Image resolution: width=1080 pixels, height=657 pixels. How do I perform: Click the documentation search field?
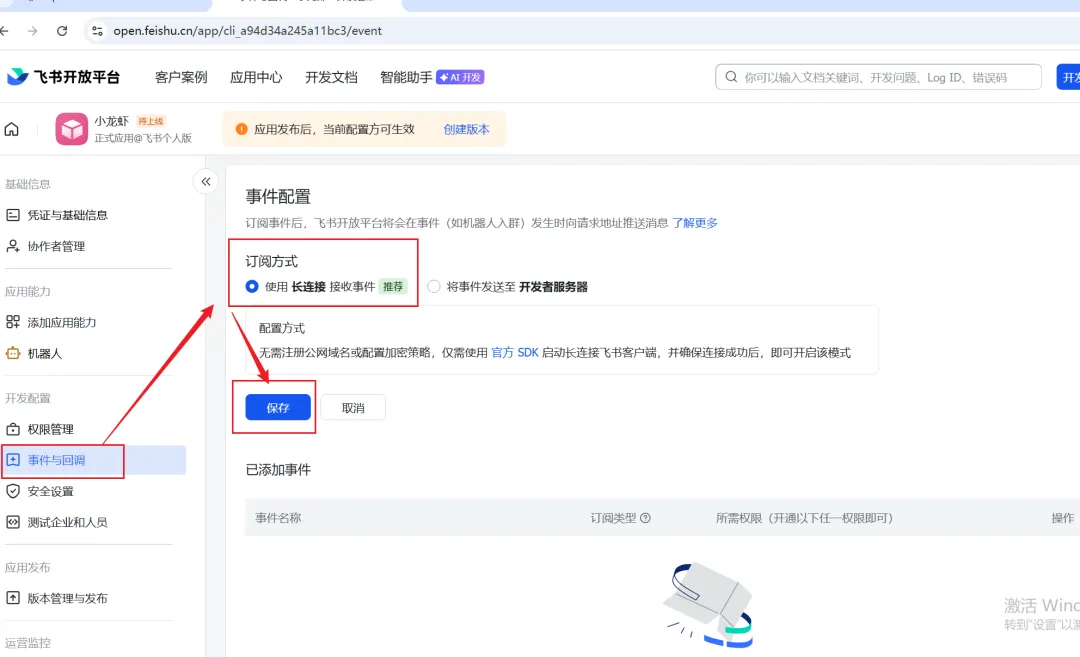(878, 77)
